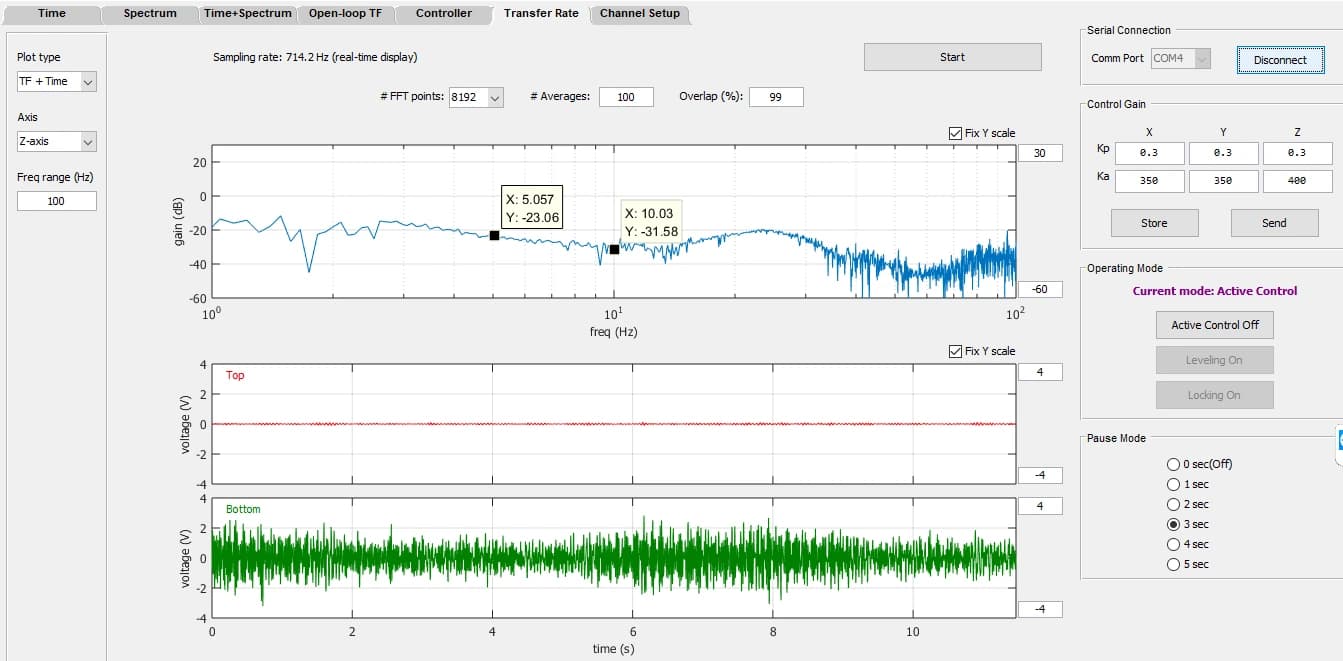Turn Active Control Off
This screenshot has height=661, width=1343.
coord(1215,325)
